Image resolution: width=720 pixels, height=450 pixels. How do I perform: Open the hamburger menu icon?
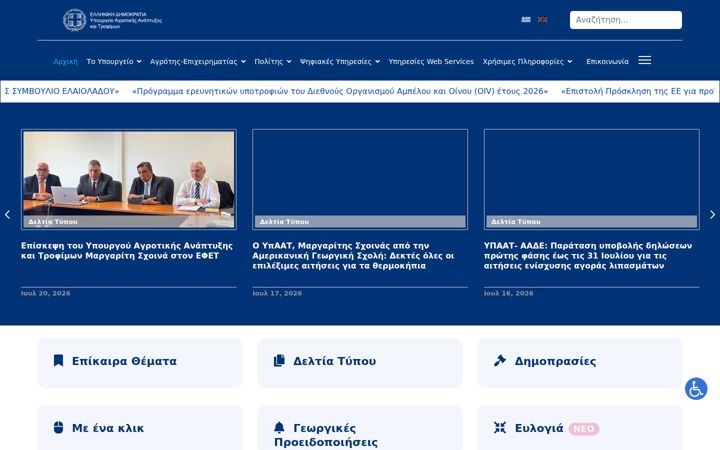pos(644,61)
